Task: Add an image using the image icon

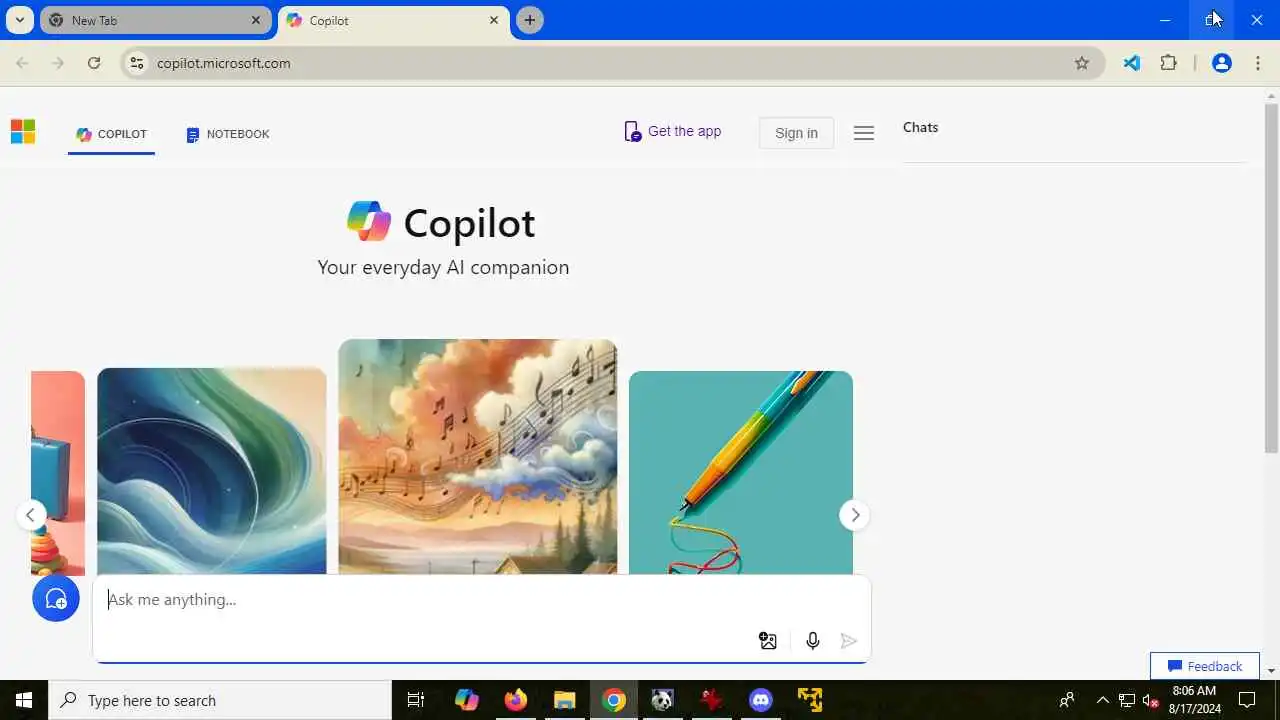Action: point(768,641)
